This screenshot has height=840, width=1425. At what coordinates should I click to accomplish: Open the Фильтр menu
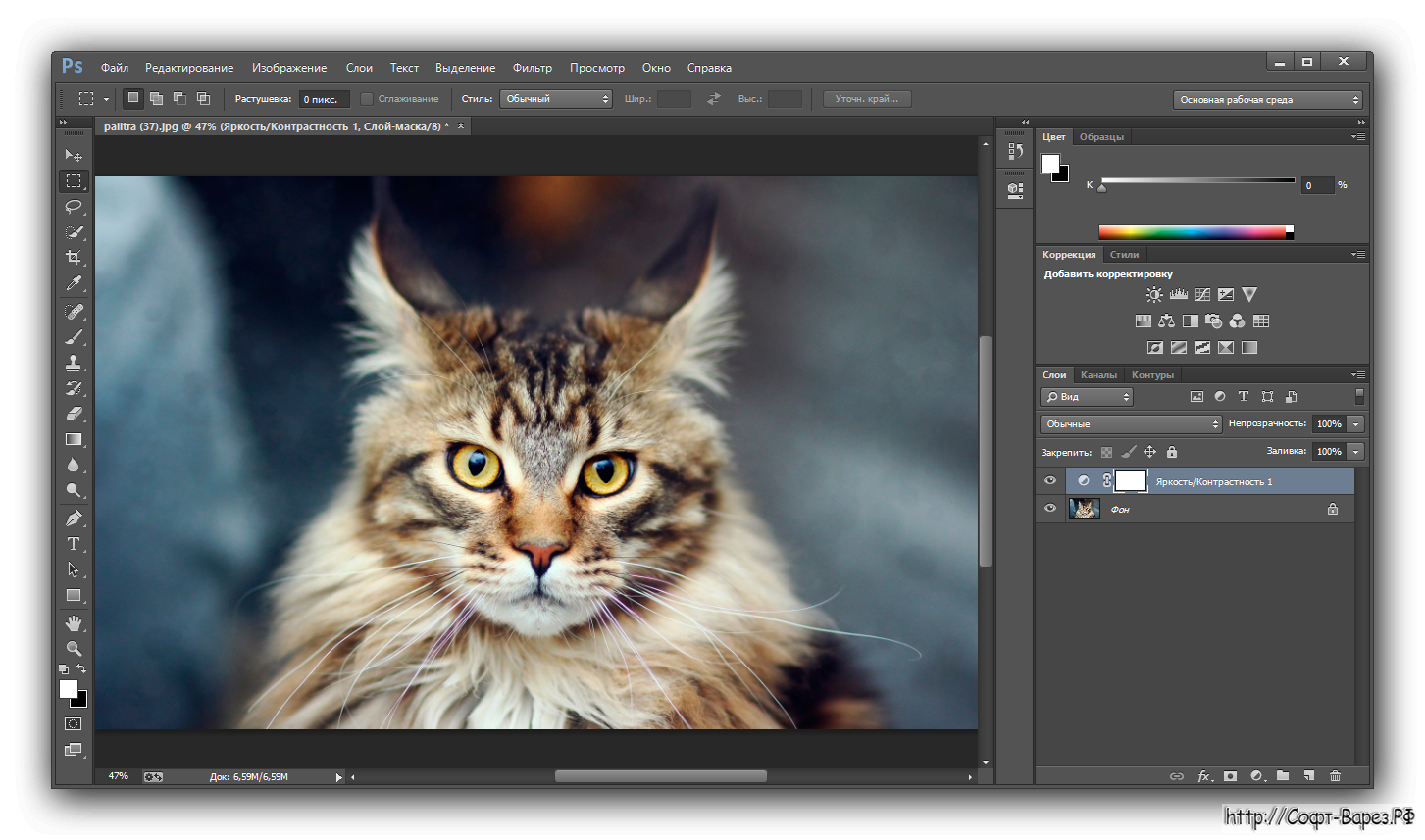point(532,67)
